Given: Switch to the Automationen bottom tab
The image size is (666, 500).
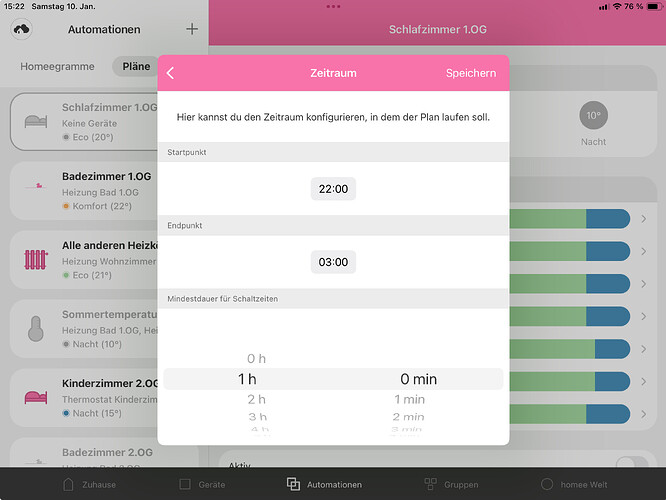Looking at the screenshot, I should point(324,484).
